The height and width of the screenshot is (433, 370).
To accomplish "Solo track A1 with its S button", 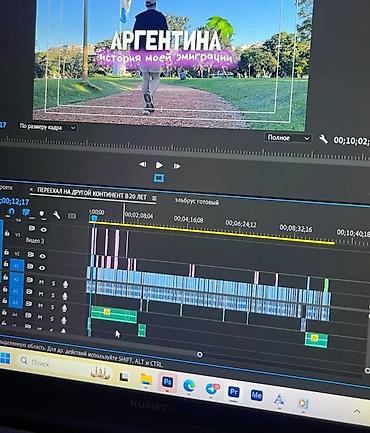I will (x=53, y=283).
